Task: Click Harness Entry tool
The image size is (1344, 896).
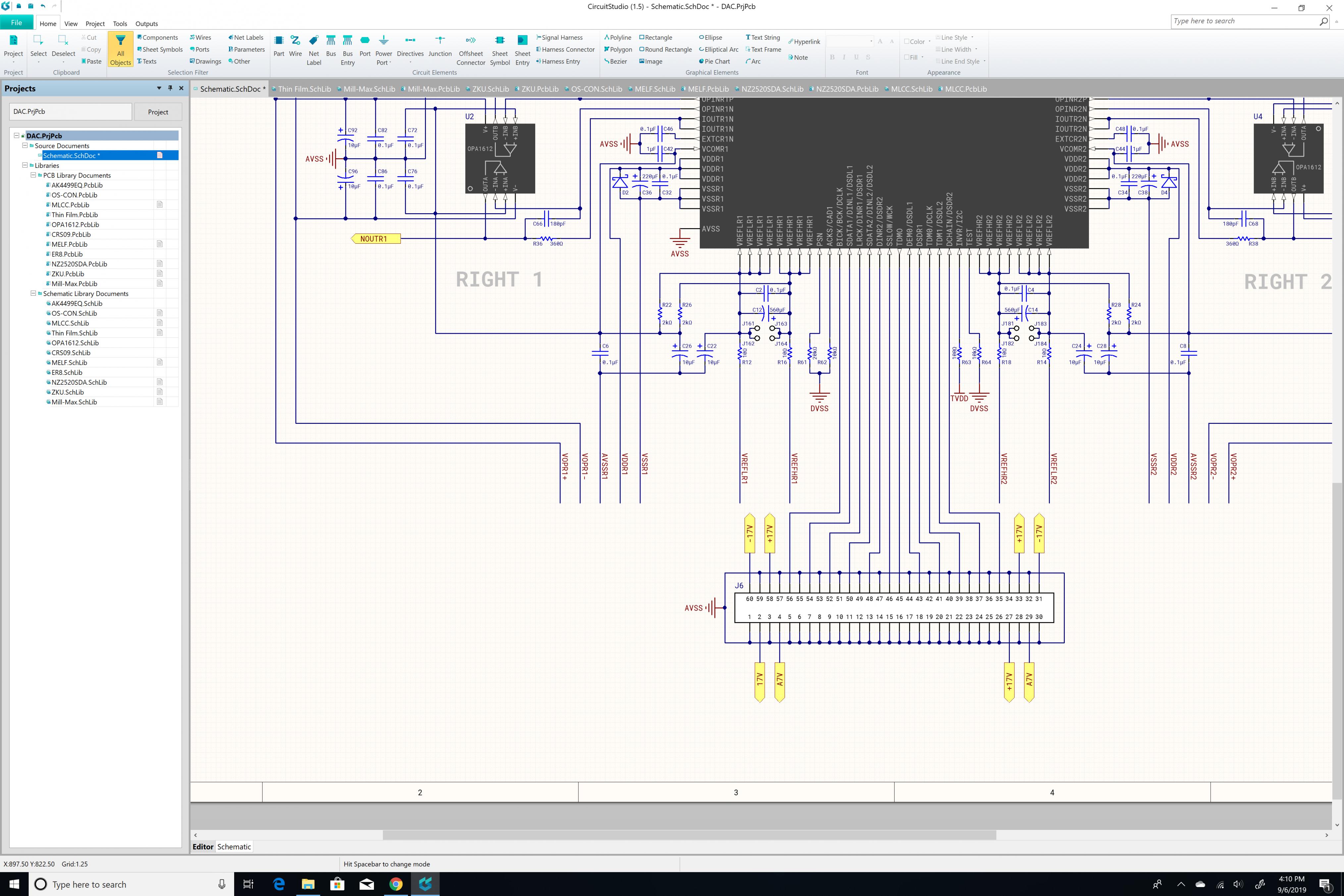Action: click(x=558, y=62)
